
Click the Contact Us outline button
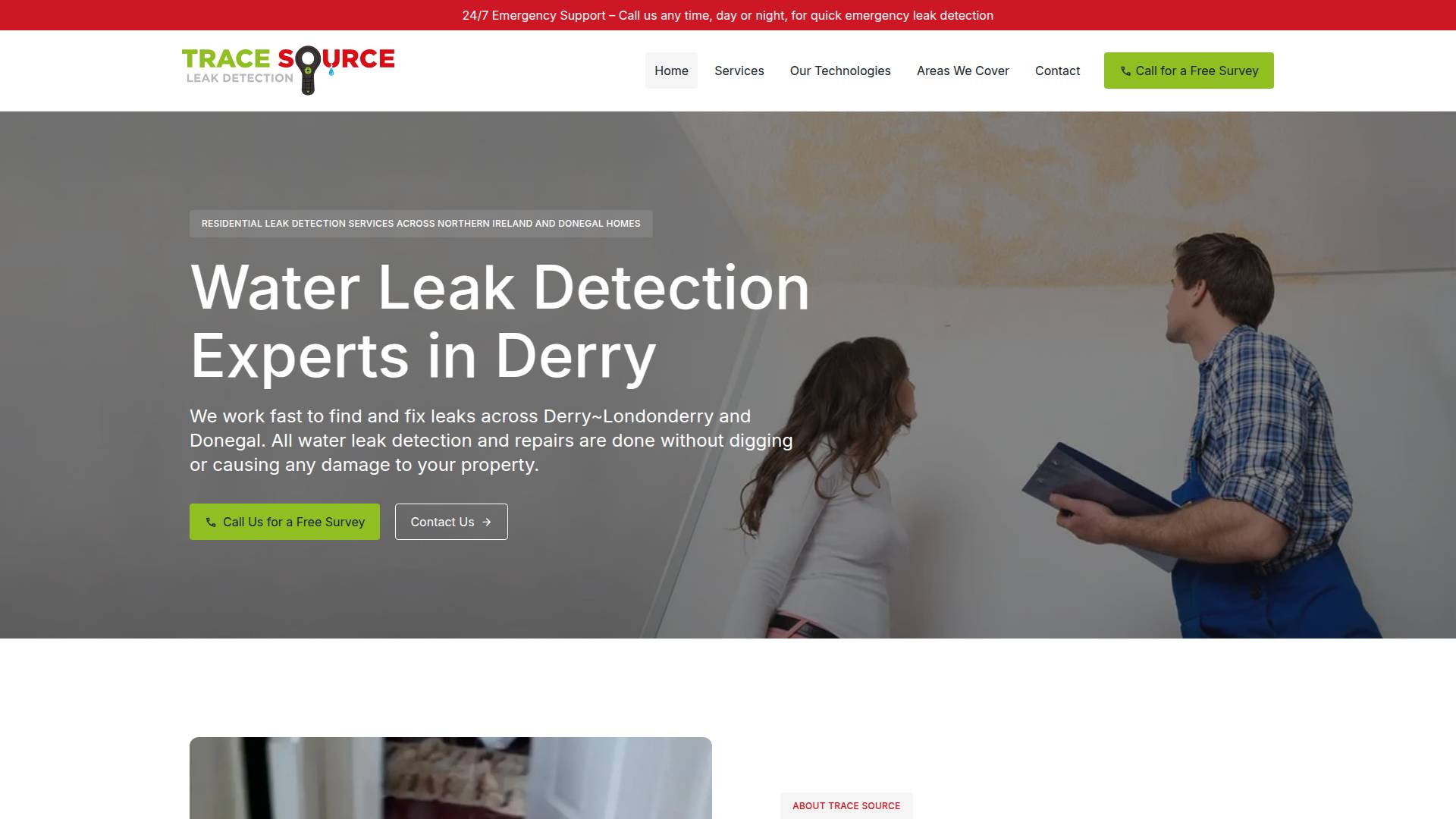coord(451,522)
